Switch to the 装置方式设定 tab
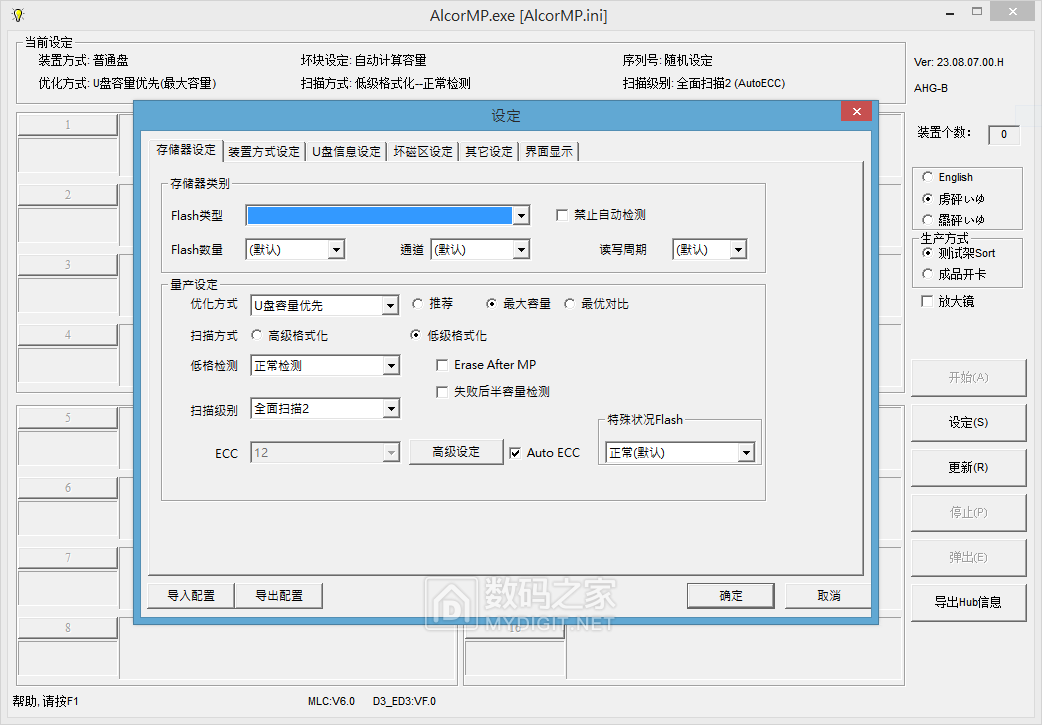This screenshot has width=1042, height=725. tap(264, 152)
